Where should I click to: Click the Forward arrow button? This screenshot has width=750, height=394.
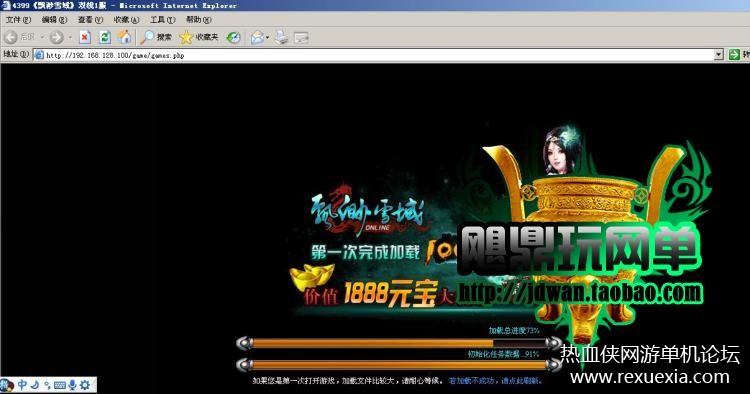click(x=56, y=37)
